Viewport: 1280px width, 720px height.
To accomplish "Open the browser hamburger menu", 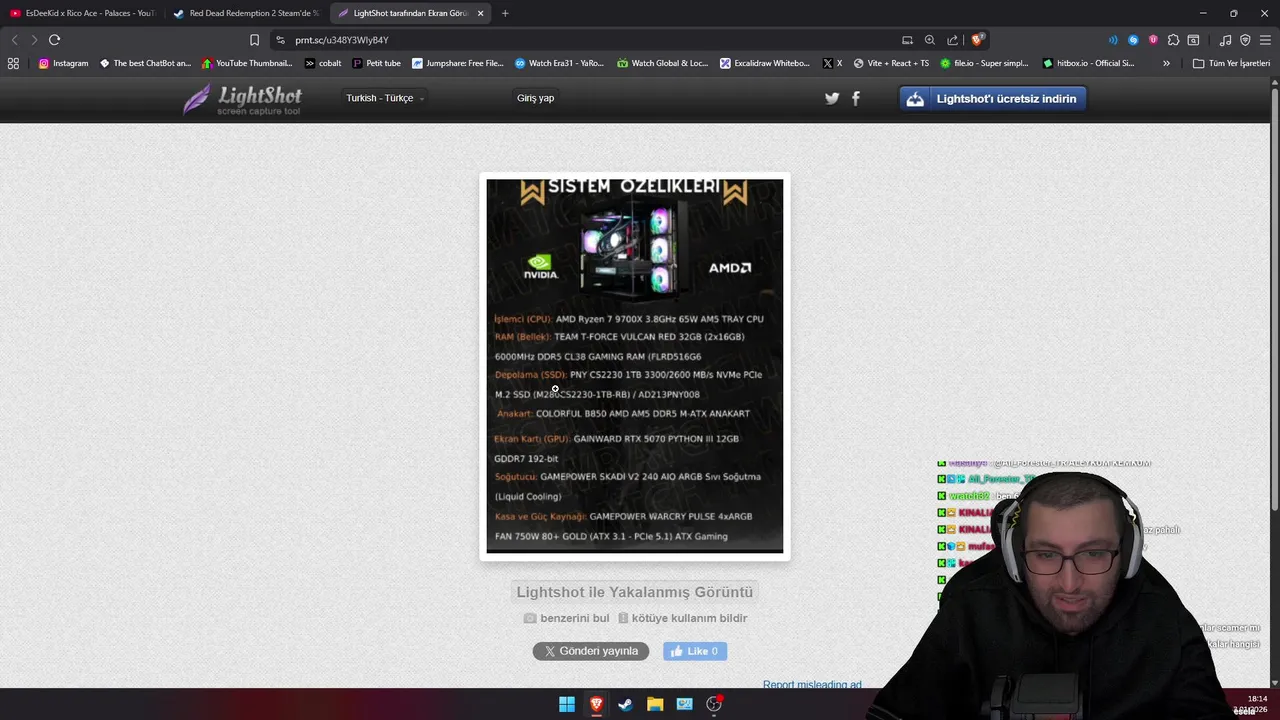I will [x=1265, y=40].
